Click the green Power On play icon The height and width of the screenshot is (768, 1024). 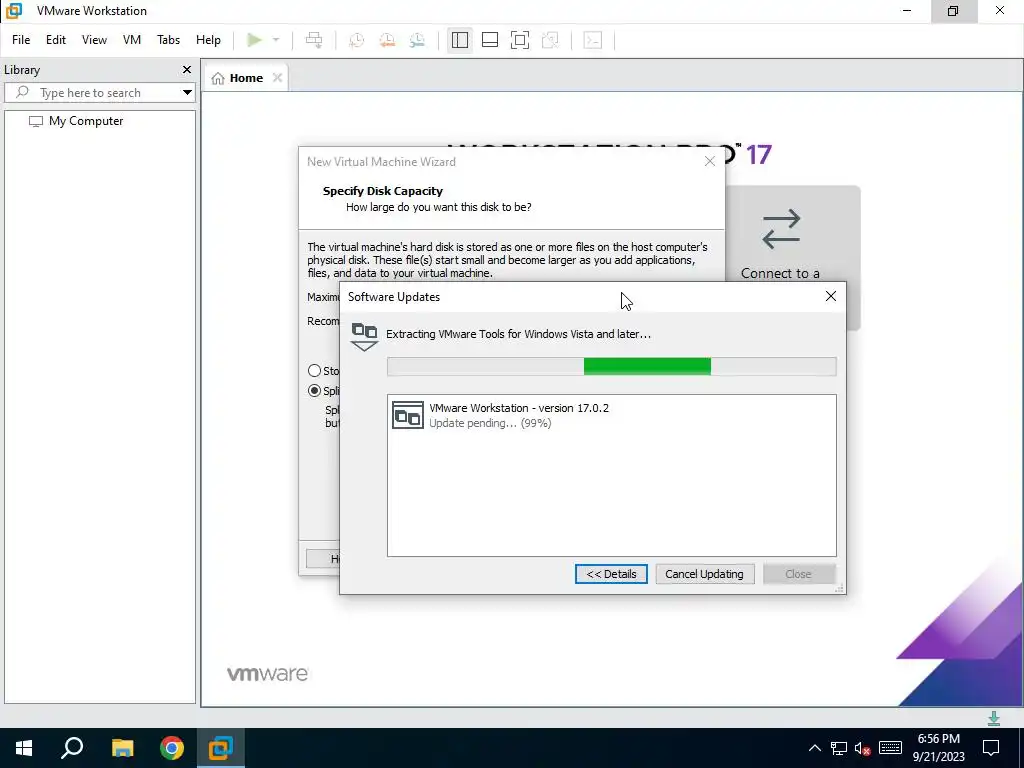tap(254, 40)
